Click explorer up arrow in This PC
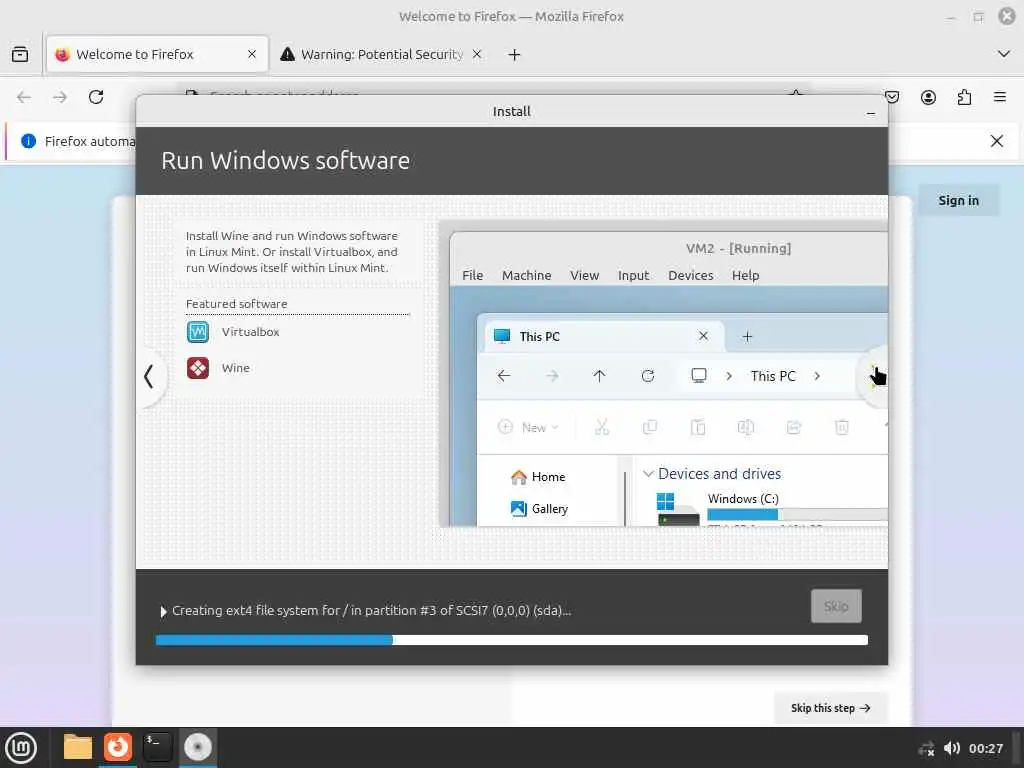 click(x=600, y=376)
